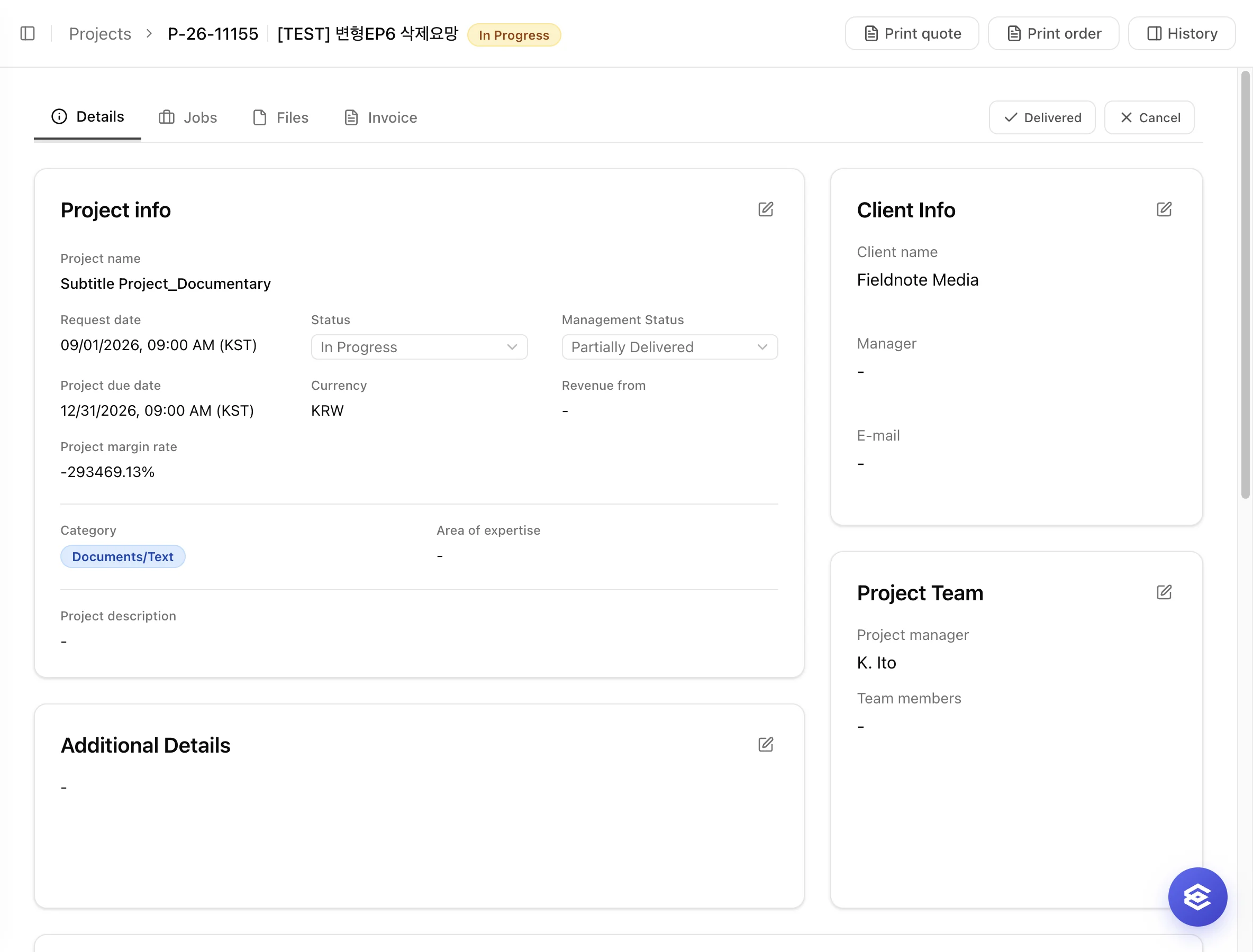The image size is (1253, 952).
Task: Click the Print order button
Action: [x=1054, y=33]
